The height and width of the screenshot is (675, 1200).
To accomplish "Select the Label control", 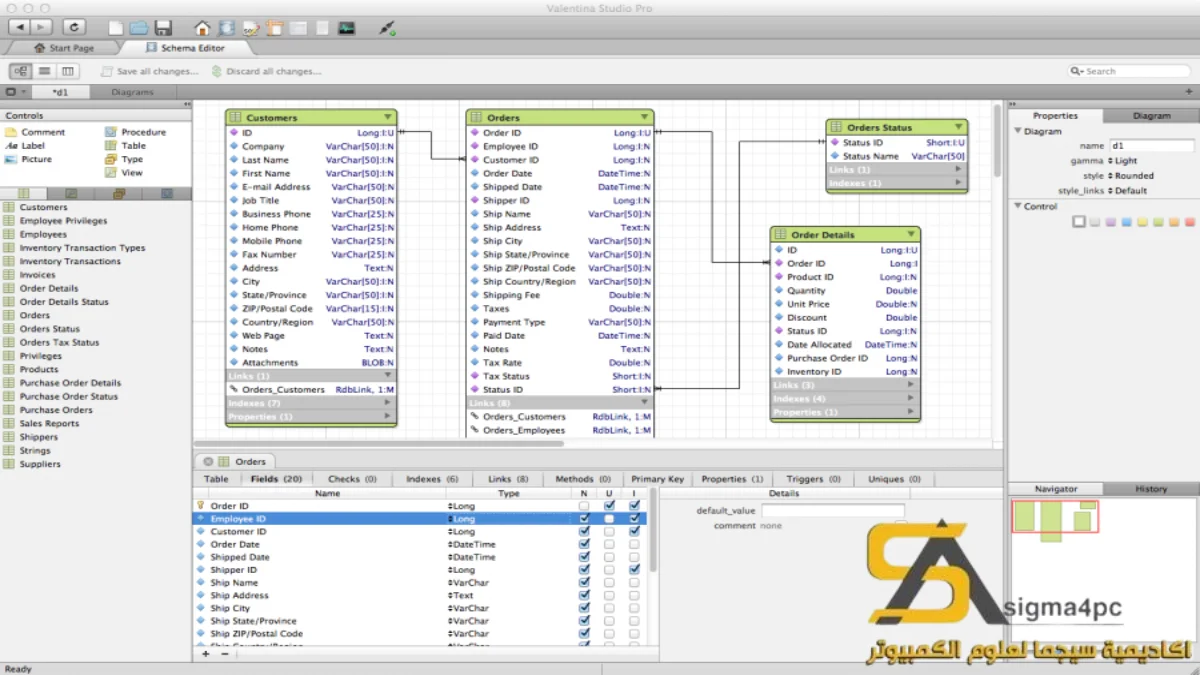I will 25,146.
